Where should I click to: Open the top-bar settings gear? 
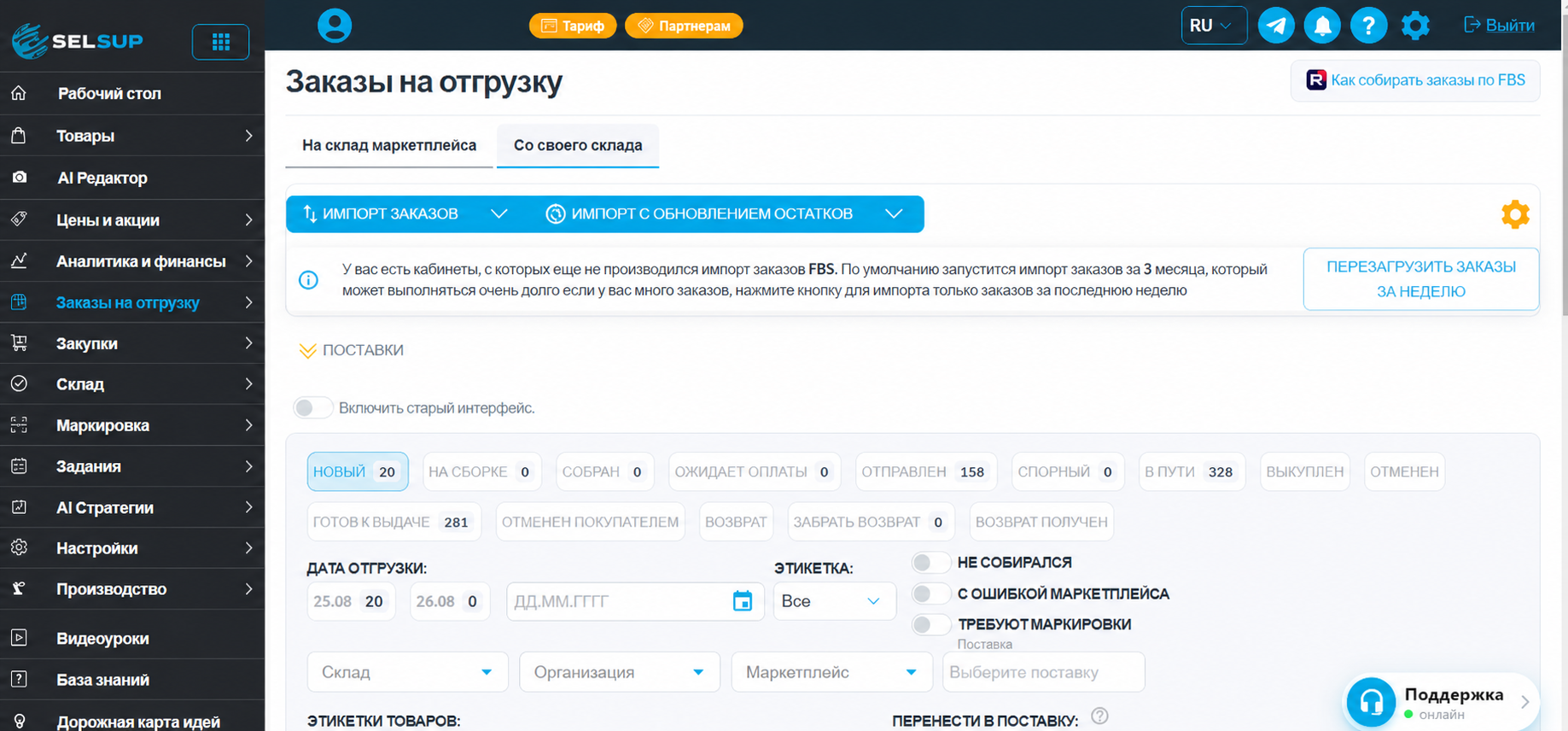[x=1415, y=26]
